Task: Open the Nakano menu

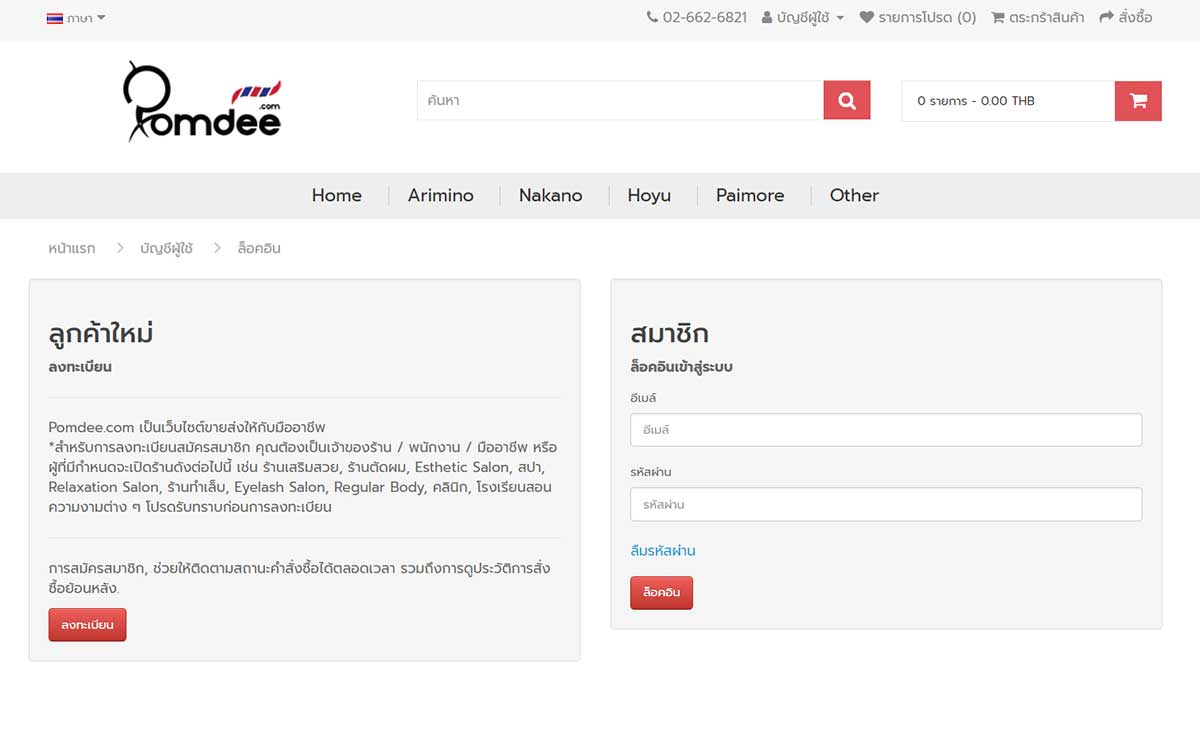Action: pos(551,195)
